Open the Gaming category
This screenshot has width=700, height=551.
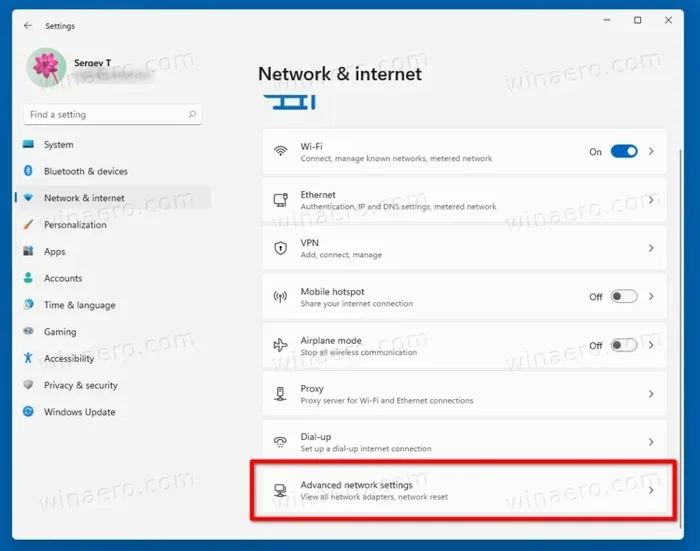click(112, 332)
